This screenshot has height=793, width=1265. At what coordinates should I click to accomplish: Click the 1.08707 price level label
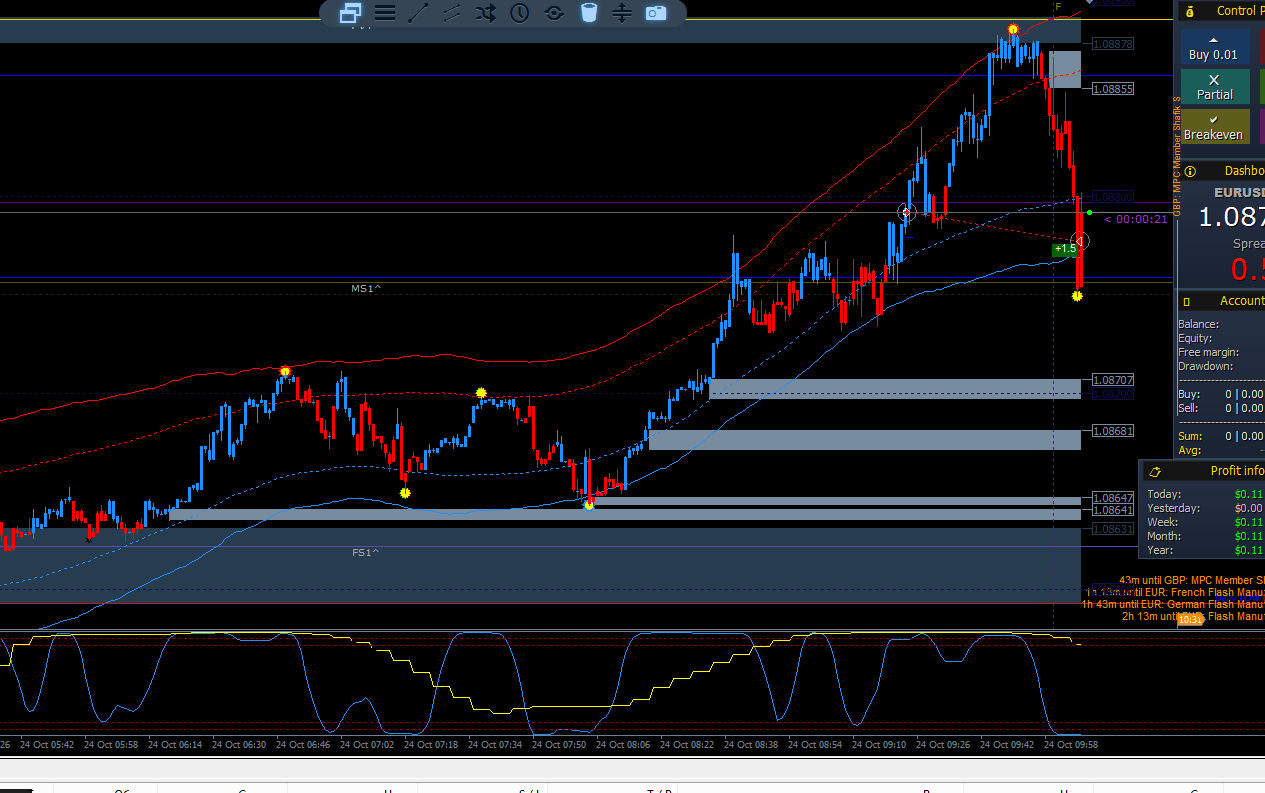pyautogui.click(x=1113, y=380)
